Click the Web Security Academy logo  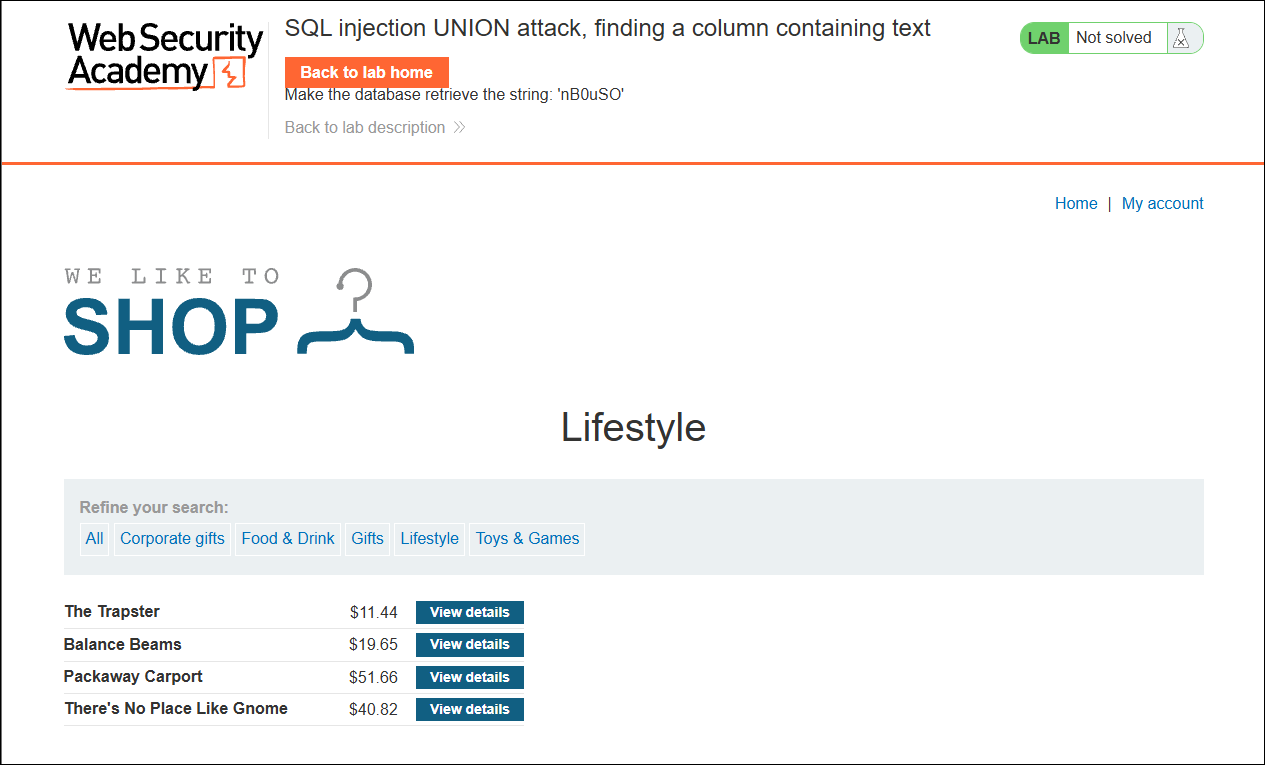click(166, 57)
